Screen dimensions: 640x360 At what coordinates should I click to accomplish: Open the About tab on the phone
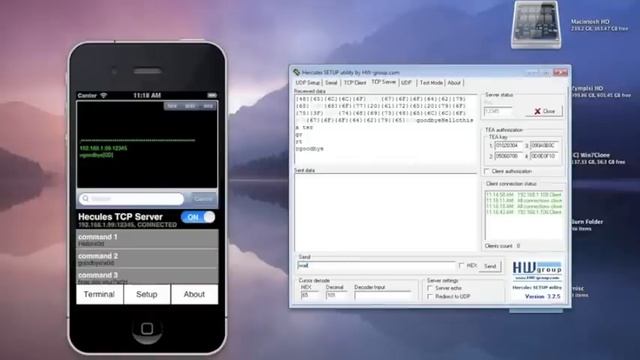click(x=194, y=294)
